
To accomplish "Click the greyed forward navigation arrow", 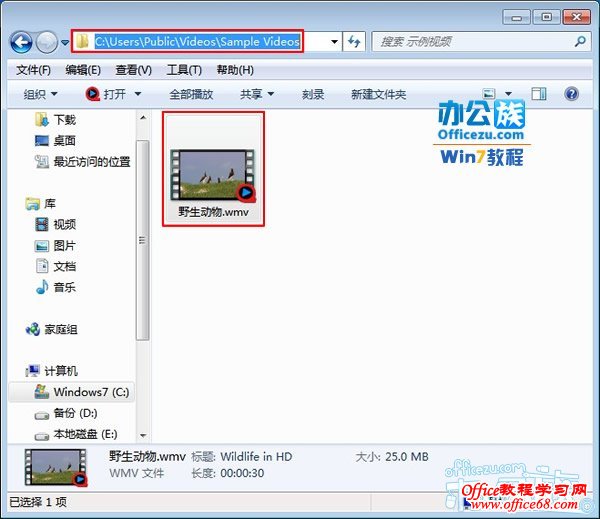I will click(x=47, y=42).
